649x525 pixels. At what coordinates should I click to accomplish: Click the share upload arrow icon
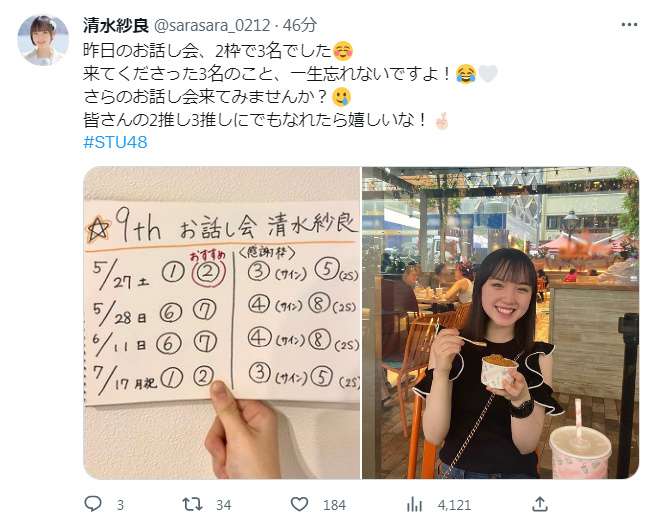click(x=540, y=504)
